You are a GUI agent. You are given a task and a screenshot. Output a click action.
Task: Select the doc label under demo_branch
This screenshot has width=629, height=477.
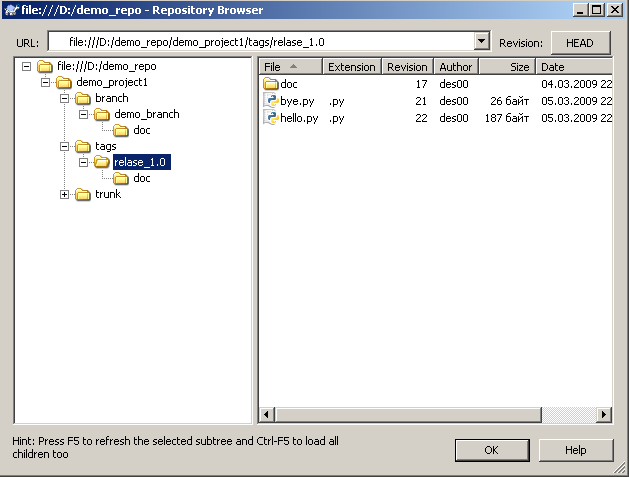(142, 130)
